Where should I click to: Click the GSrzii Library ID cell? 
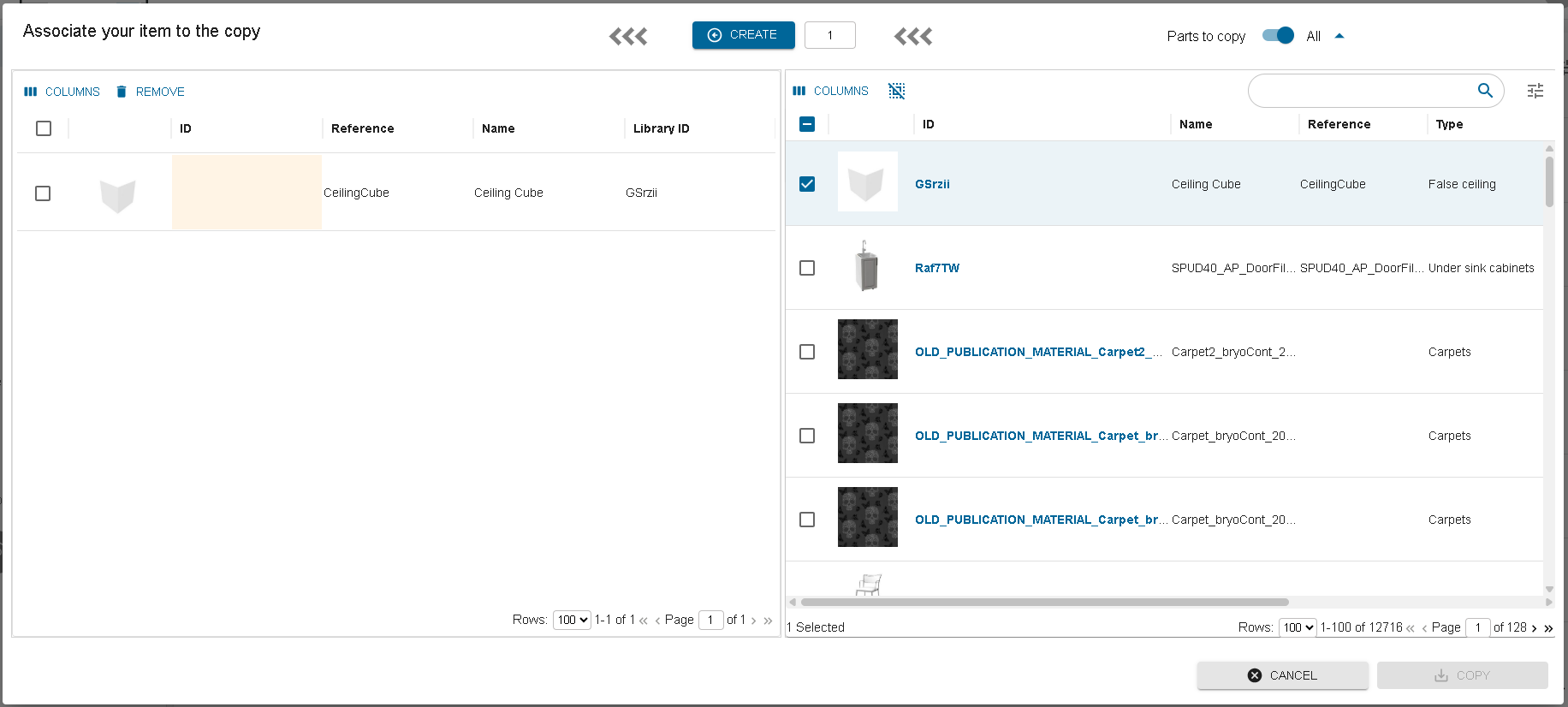(641, 193)
